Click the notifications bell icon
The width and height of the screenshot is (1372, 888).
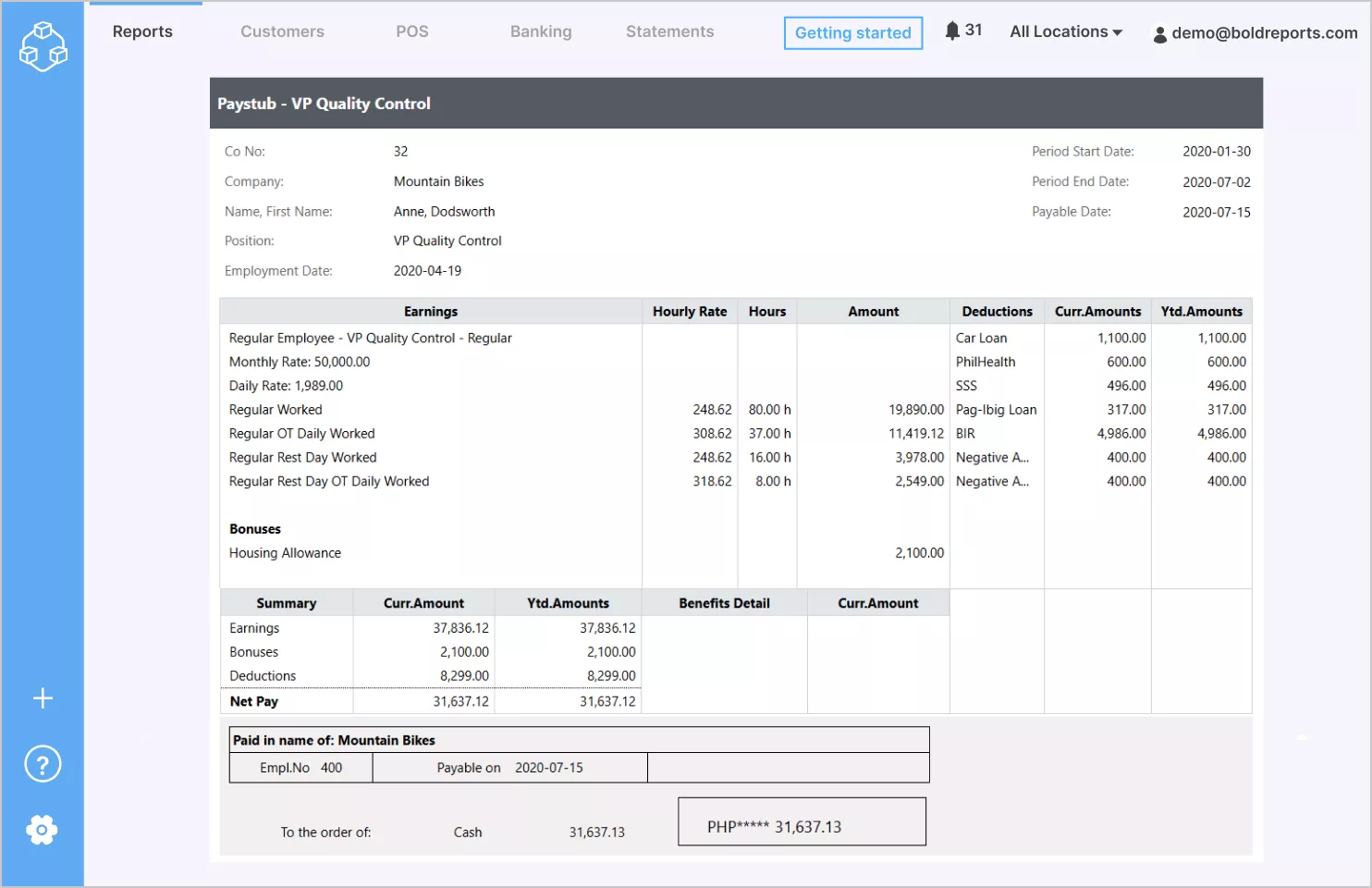click(951, 31)
